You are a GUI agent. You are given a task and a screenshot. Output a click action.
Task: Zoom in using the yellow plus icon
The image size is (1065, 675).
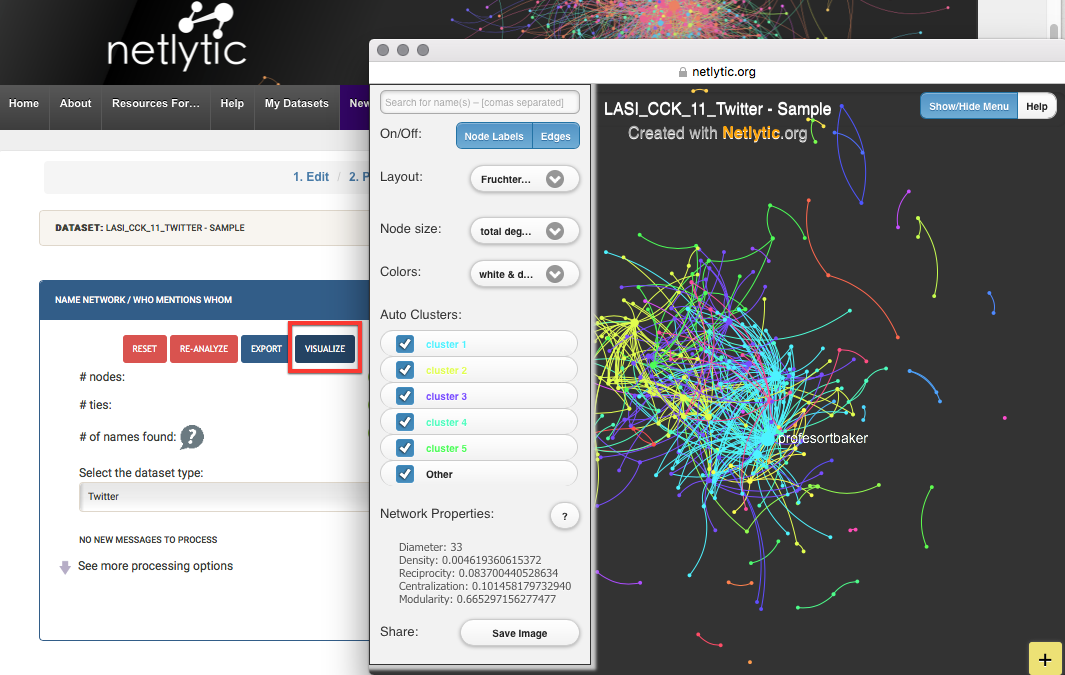tap(1045, 658)
